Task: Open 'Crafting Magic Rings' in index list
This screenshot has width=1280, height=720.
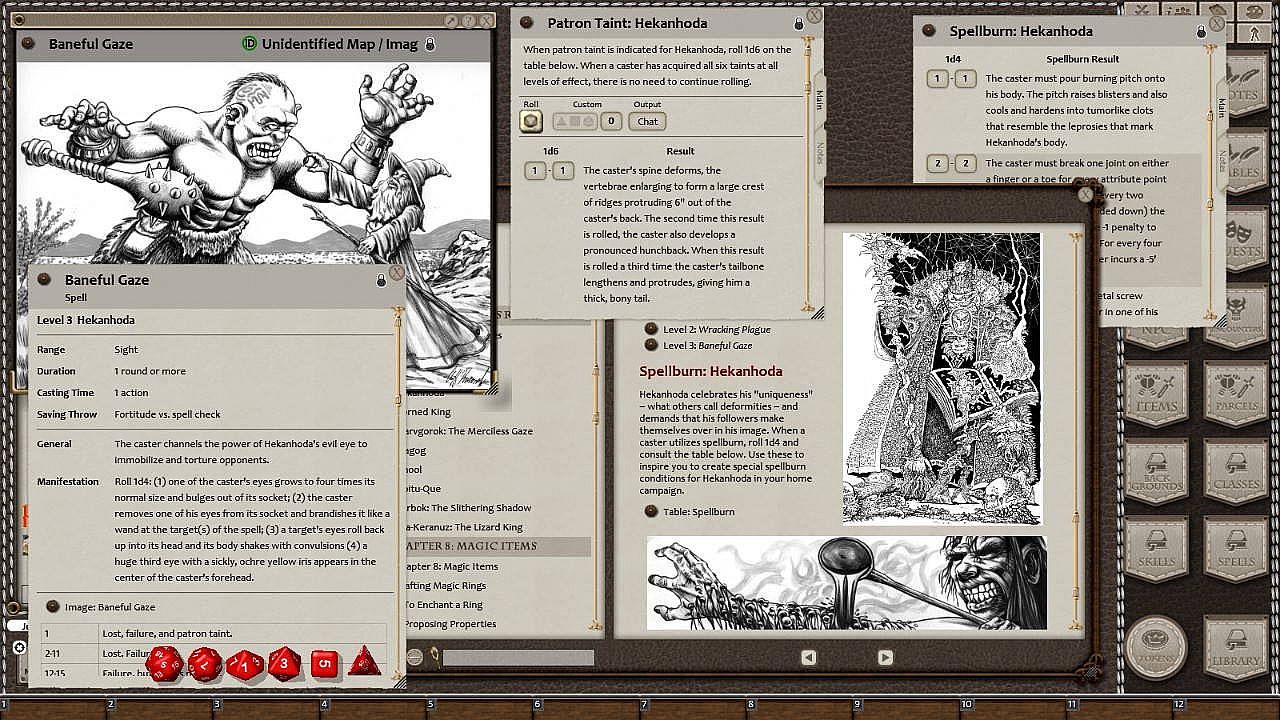Action: click(x=445, y=585)
